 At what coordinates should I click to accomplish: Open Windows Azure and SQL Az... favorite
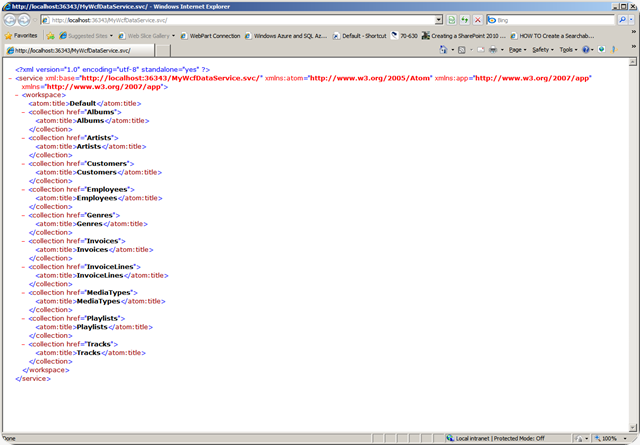click(x=286, y=36)
